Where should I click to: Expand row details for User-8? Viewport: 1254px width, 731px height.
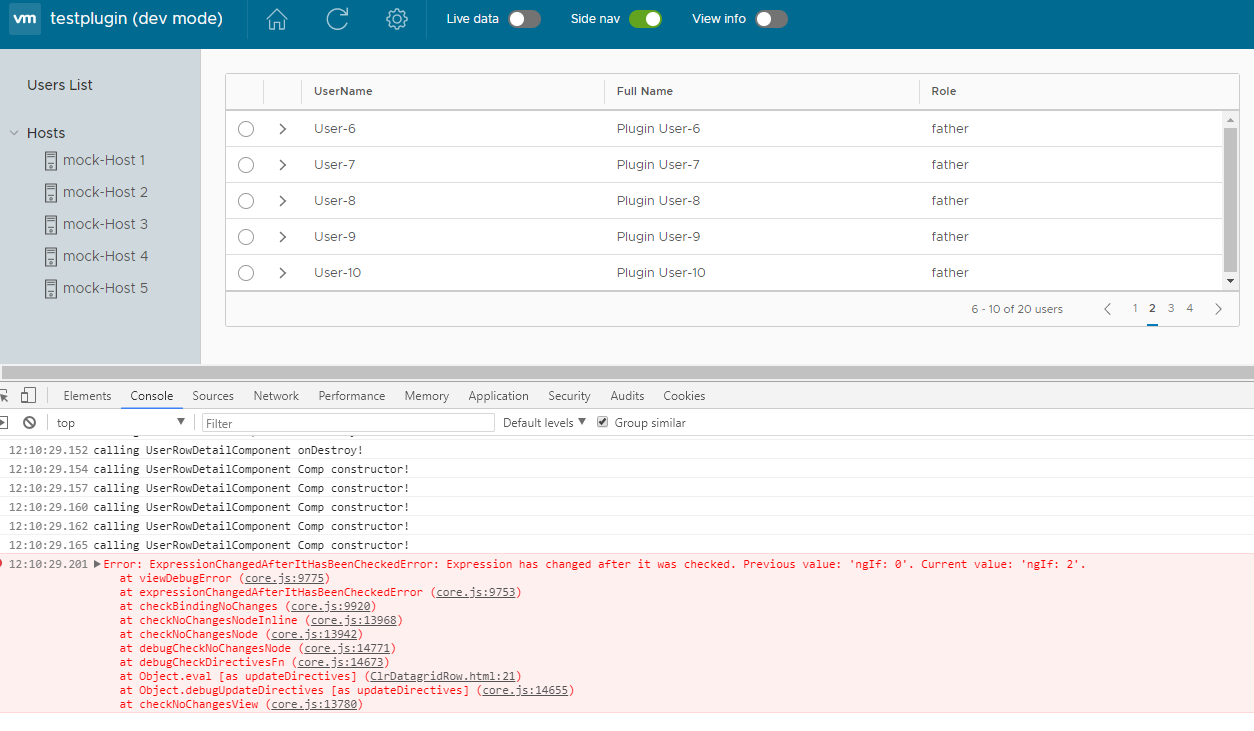coord(283,201)
